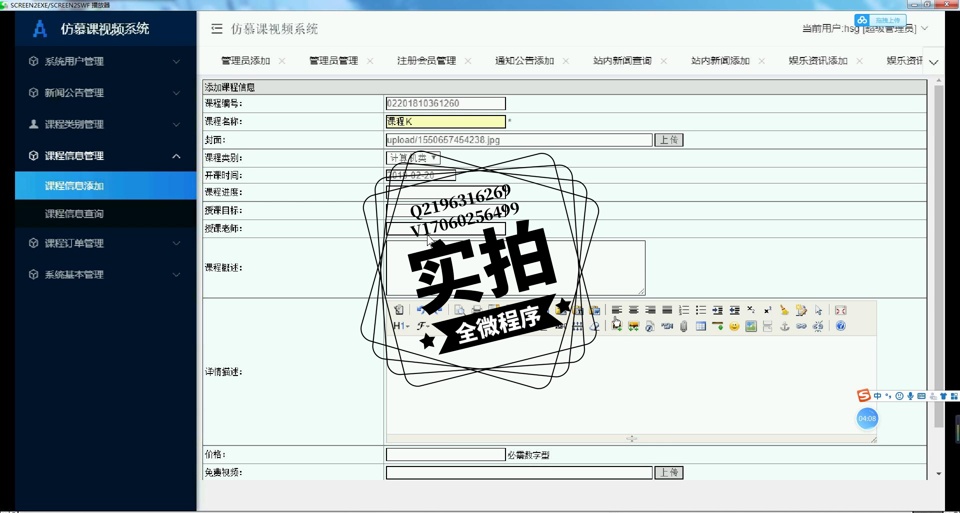The height and width of the screenshot is (513, 960).
Task: Click the clear formatting brush icon
Action: [784, 310]
